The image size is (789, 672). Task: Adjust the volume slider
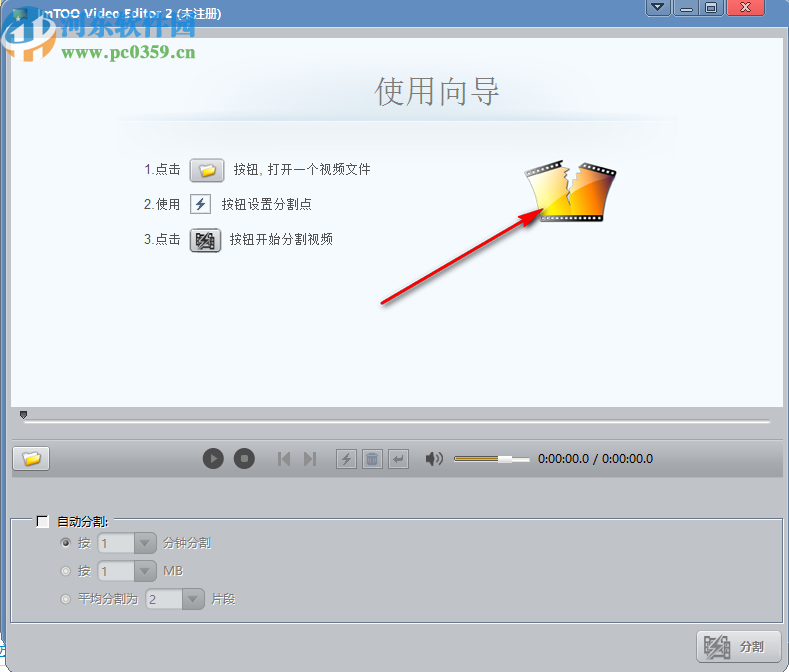(x=492, y=459)
